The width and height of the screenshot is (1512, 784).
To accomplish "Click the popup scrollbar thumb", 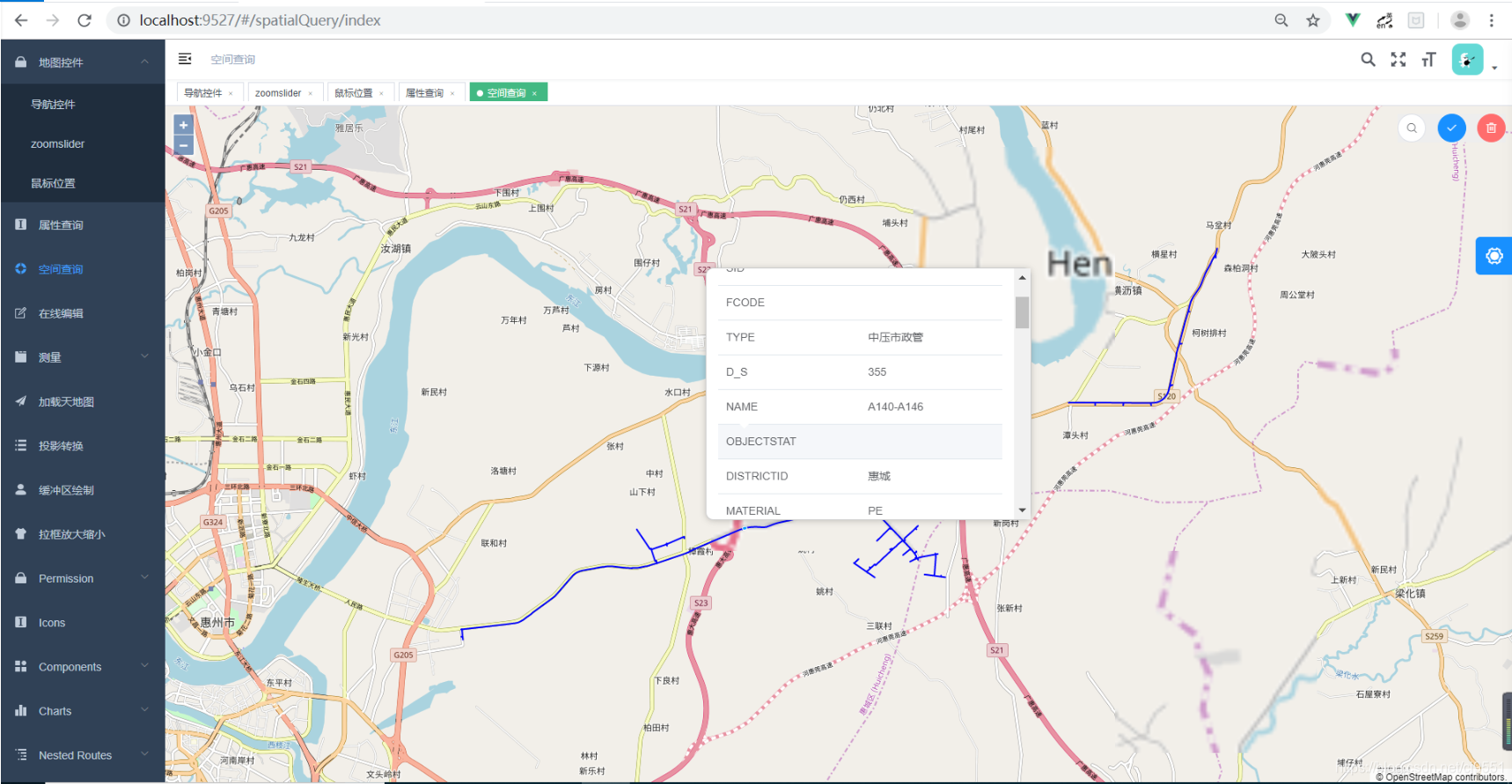I will [x=1022, y=312].
